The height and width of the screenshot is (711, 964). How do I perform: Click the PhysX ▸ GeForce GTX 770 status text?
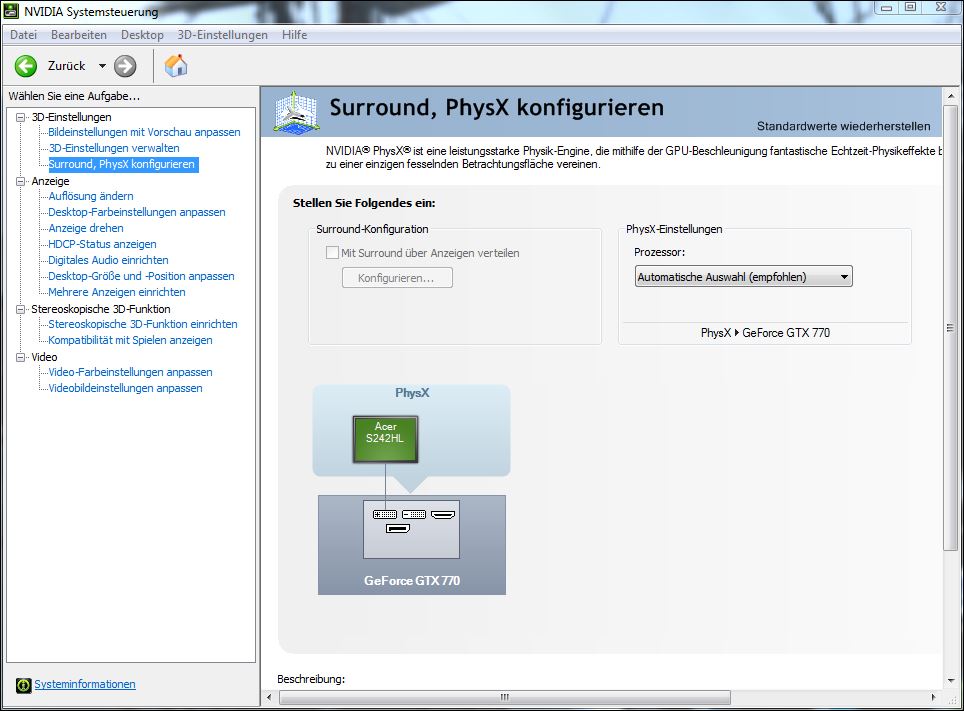pos(765,333)
